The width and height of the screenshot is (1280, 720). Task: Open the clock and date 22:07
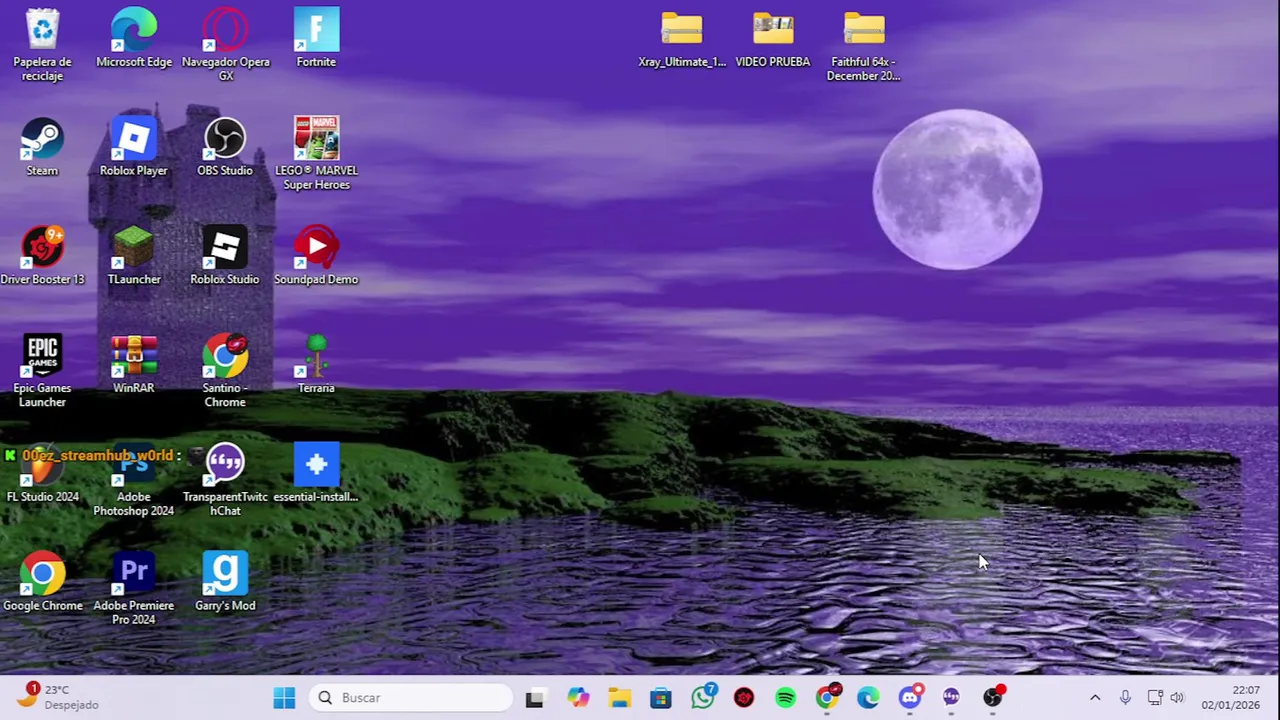click(1231, 698)
